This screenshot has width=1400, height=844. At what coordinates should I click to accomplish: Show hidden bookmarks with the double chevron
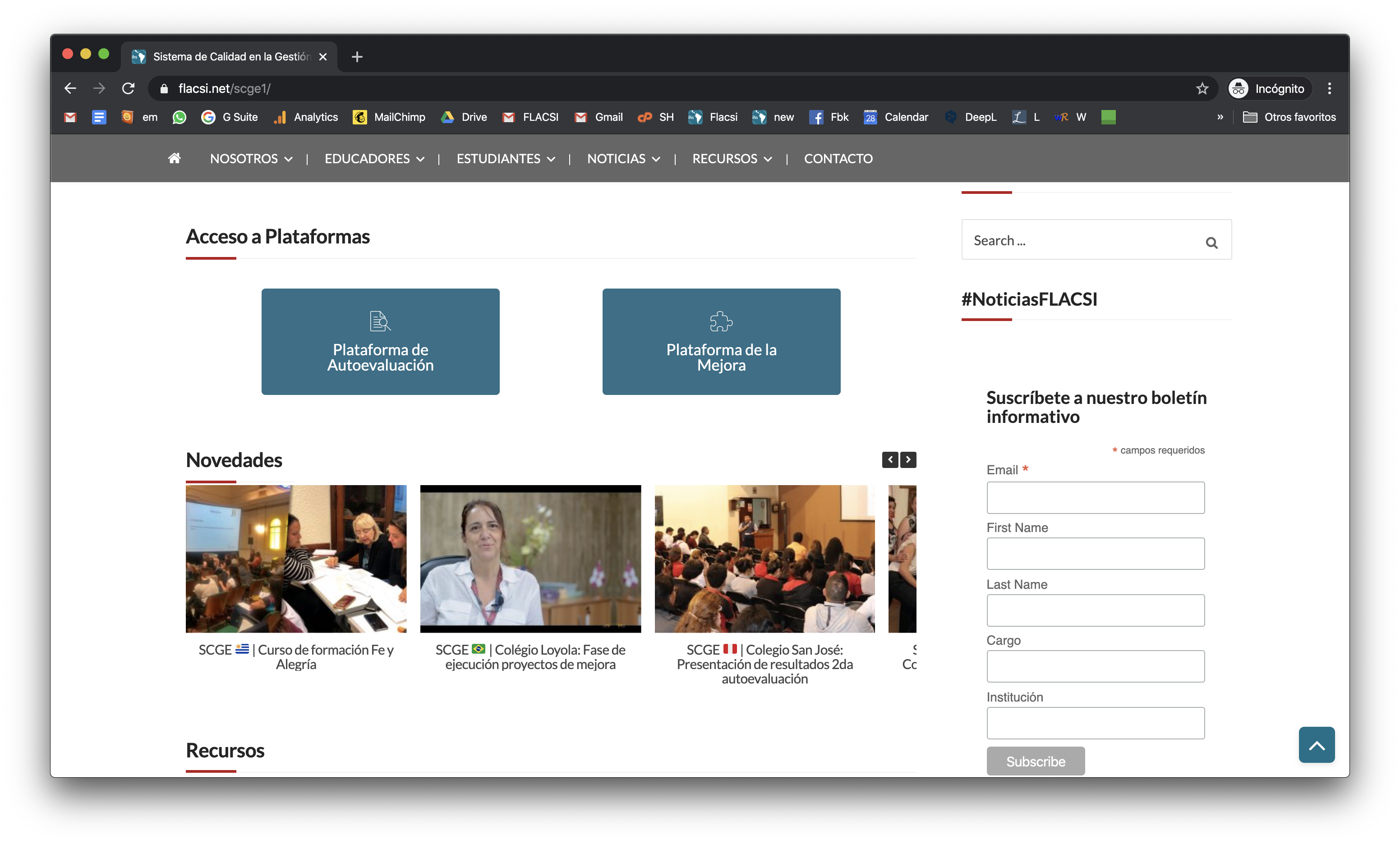point(1220,117)
